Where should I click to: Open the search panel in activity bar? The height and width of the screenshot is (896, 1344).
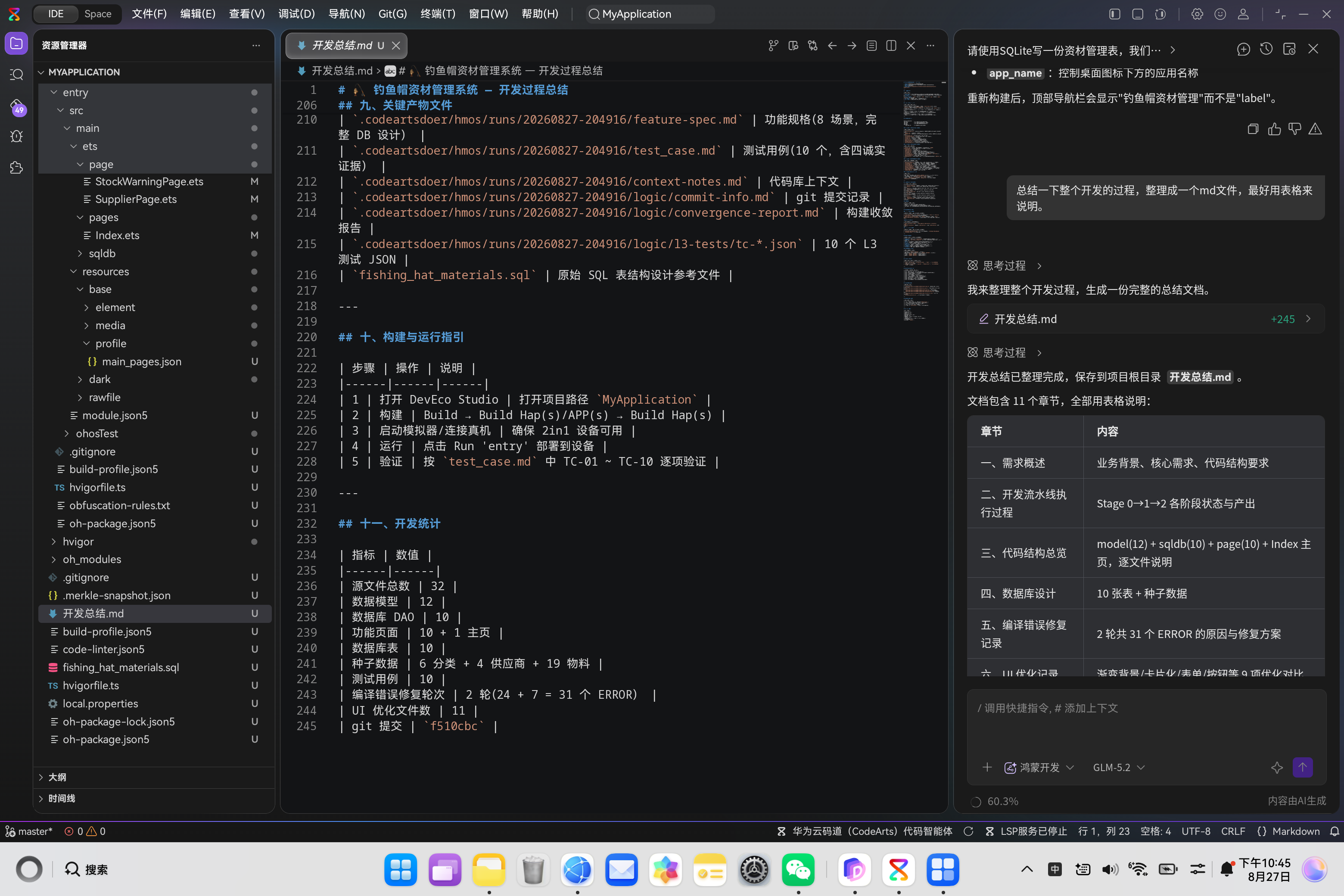coord(16,75)
